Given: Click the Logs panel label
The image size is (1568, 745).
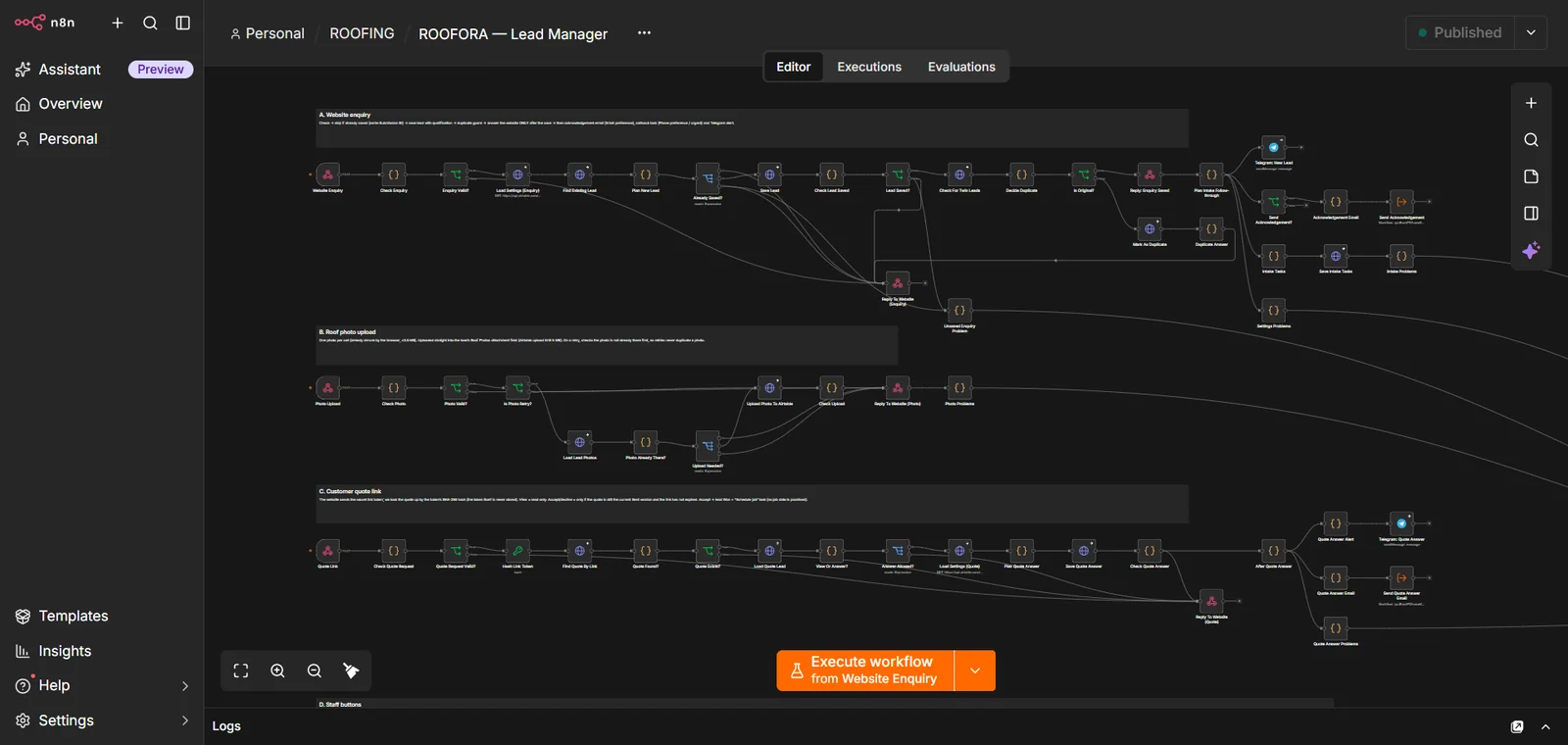Looking at the screenshot, I should (226, 726).
